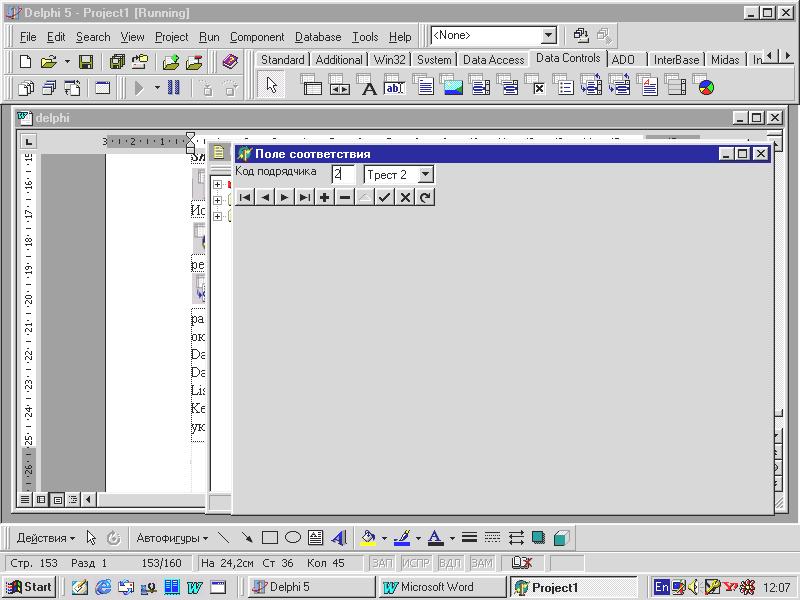Click the fill color bucket swatch
The width and height of the screenshot is (800, 600).
(x=368, y=538)
